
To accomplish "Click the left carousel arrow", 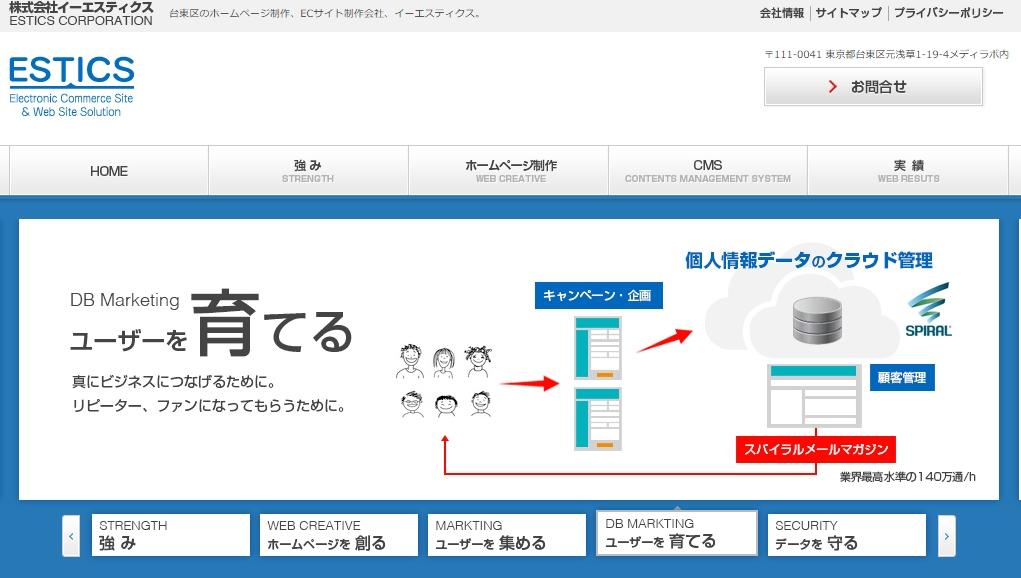I will pos(71,536).
